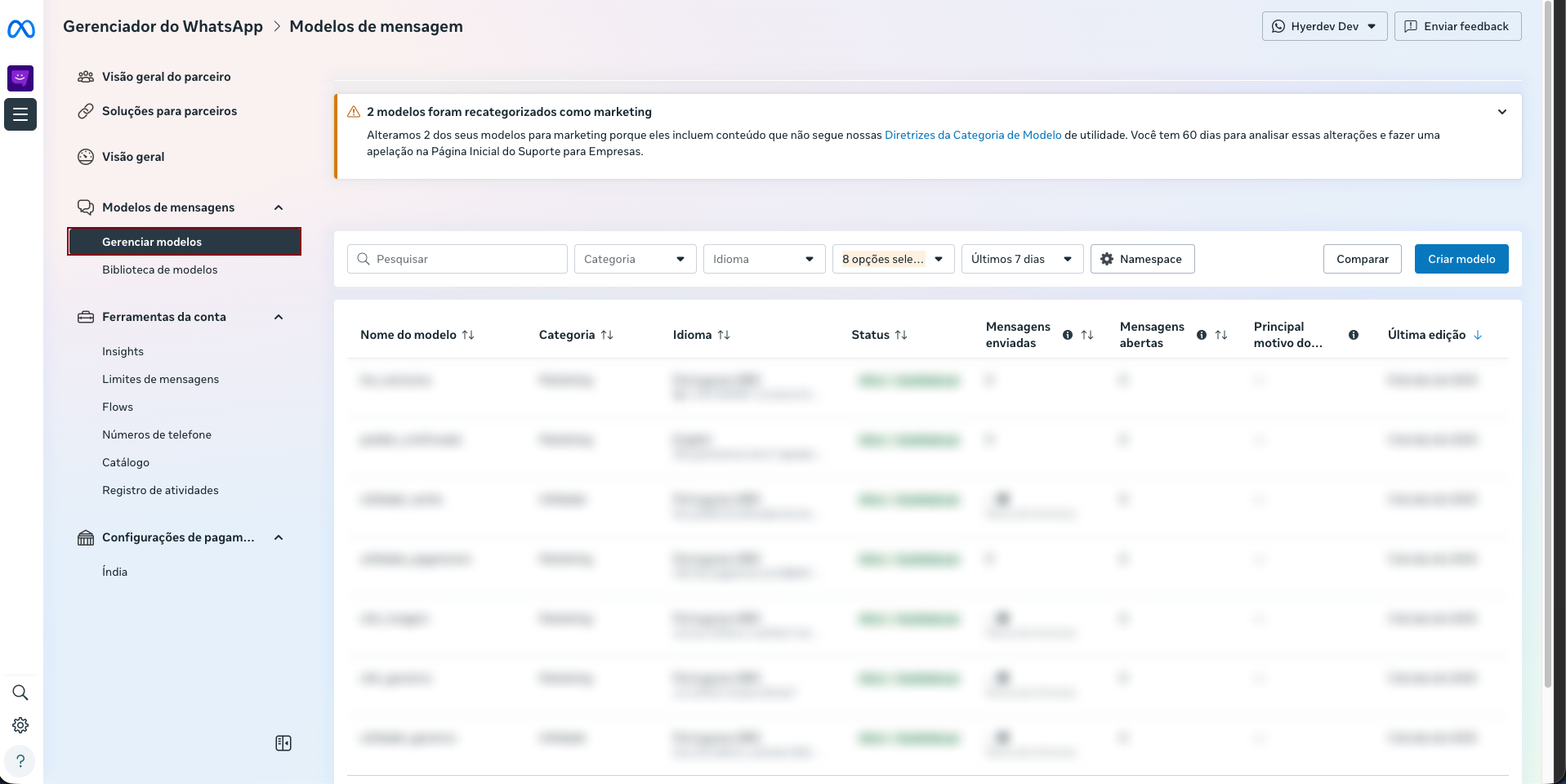Viewport: 1566px width, 784px height.
Task: Open Biblioteca de modelos in sidebar
Action: click(159, 269)
